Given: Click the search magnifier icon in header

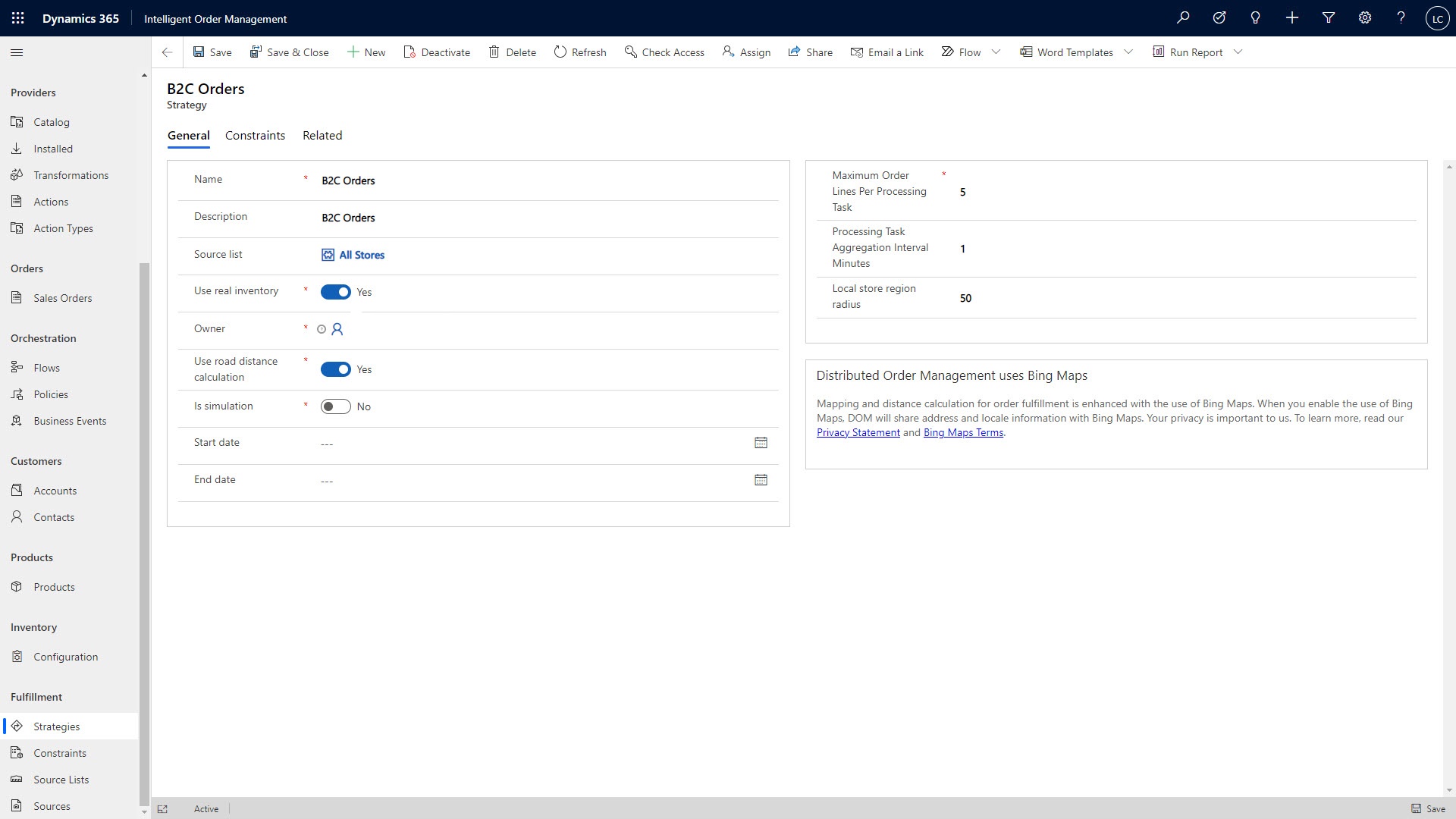Looking at the screenshot, I should click(x=1183, y=18).
